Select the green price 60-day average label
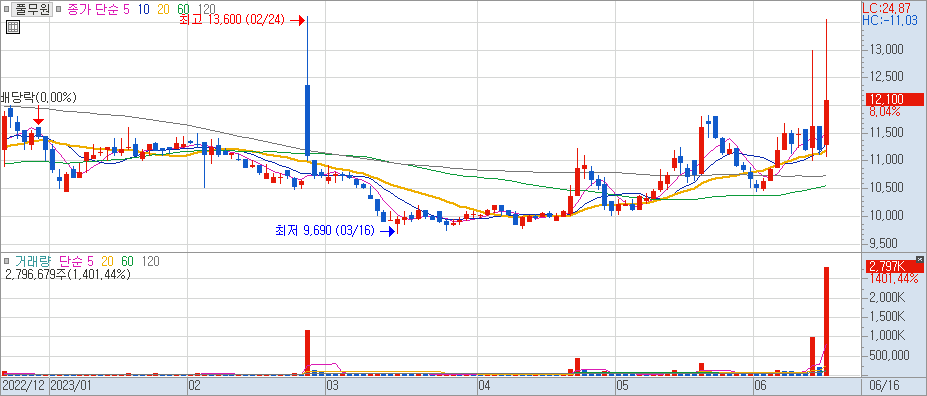 tap(183, 9)
